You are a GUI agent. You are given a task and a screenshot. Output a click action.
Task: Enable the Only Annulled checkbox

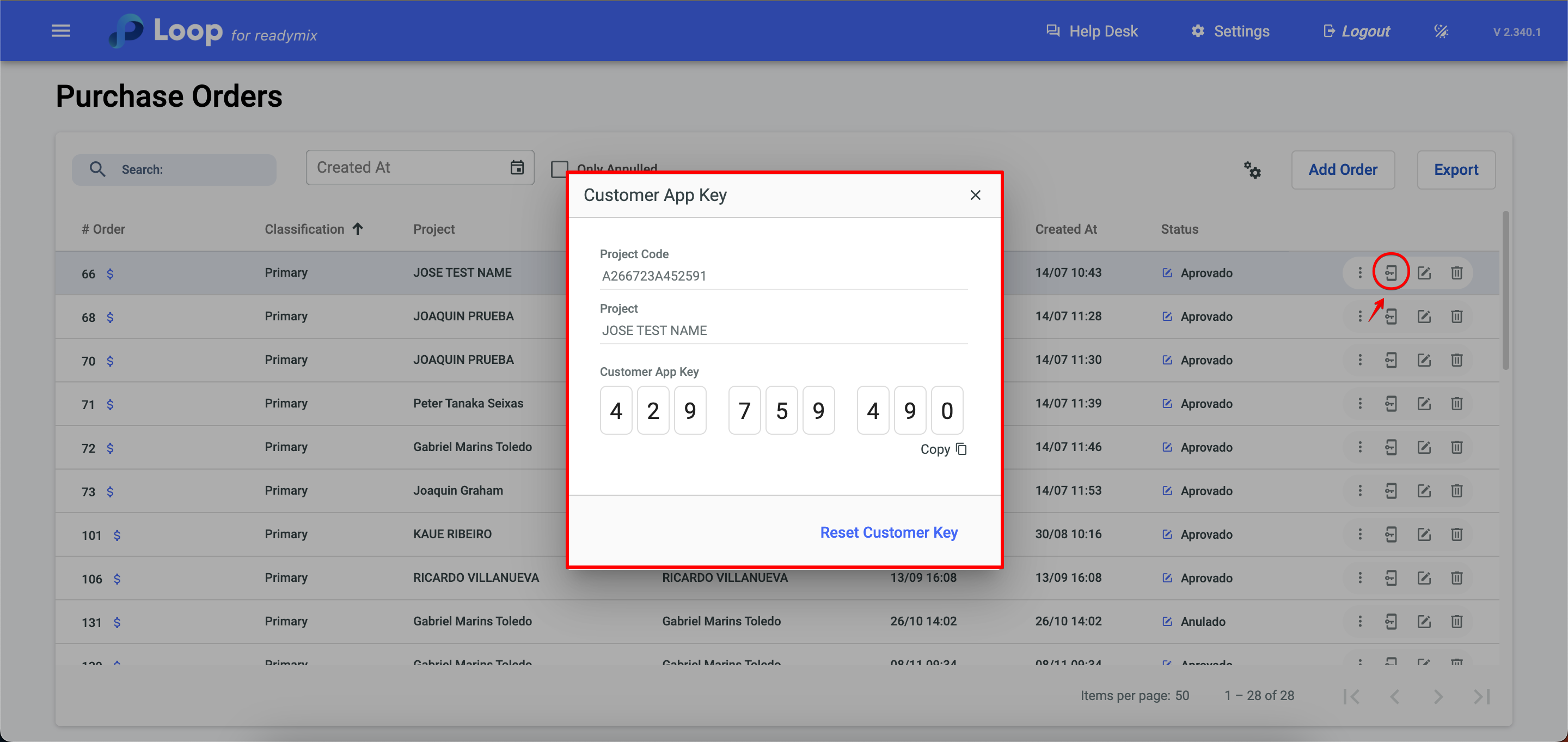[559, 169]
